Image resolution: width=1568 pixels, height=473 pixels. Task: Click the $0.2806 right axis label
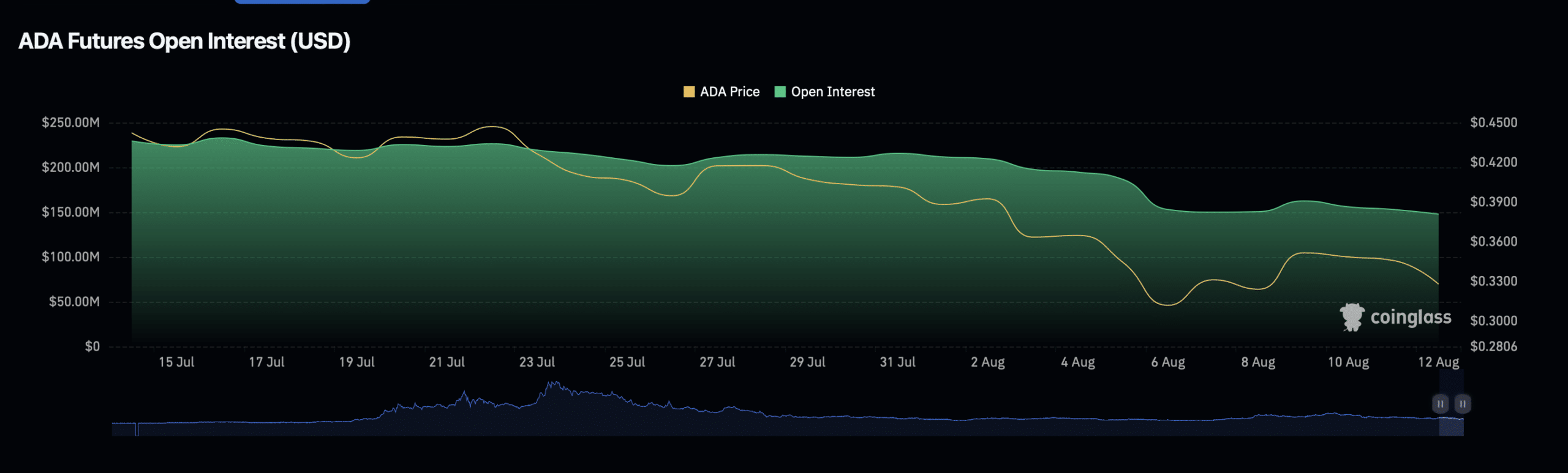point(1493,346)
